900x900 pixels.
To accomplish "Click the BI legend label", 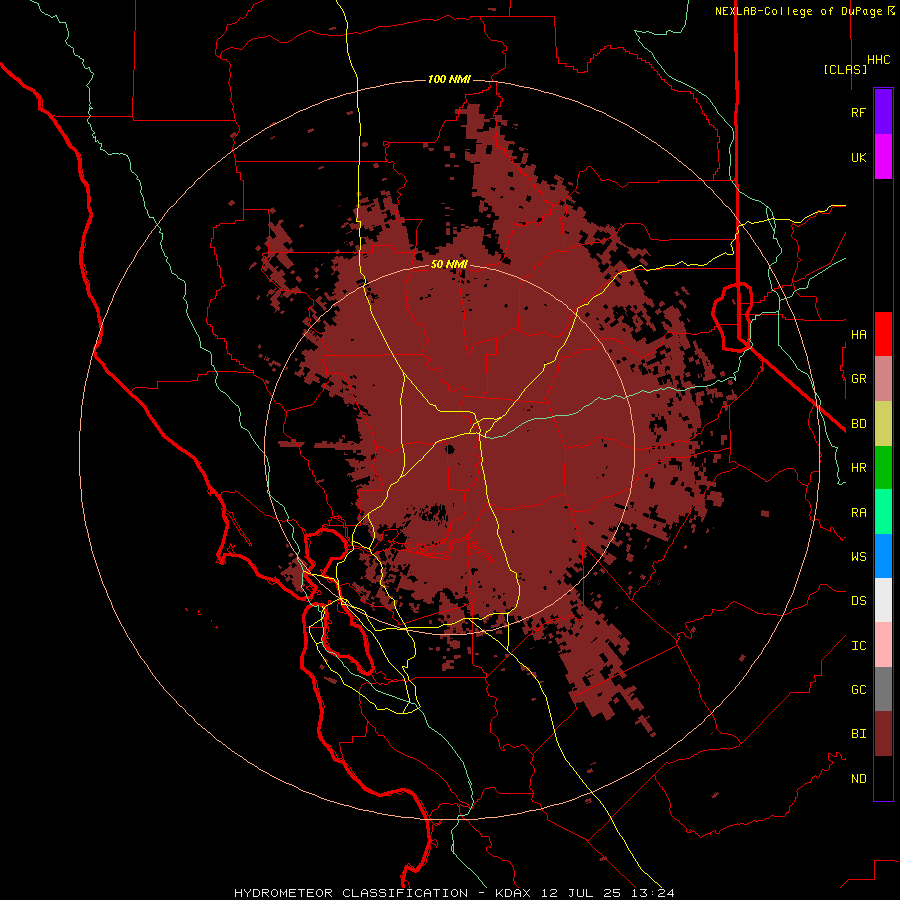I will click(x=858, y=734).
